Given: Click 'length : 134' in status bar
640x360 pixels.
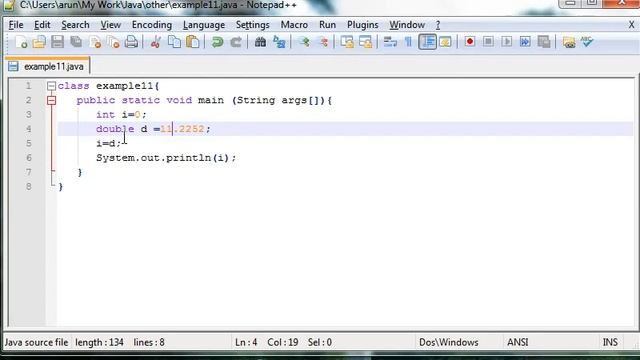Looking at the screenshot, I should (99, 342).
